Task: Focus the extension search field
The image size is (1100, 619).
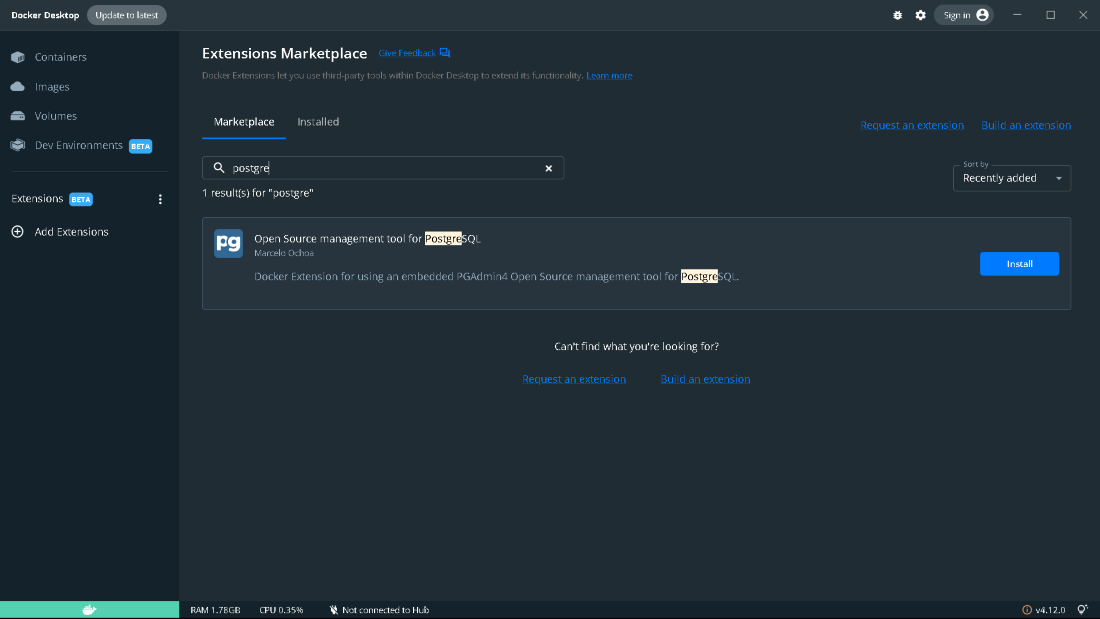Action: coord(383,168)
